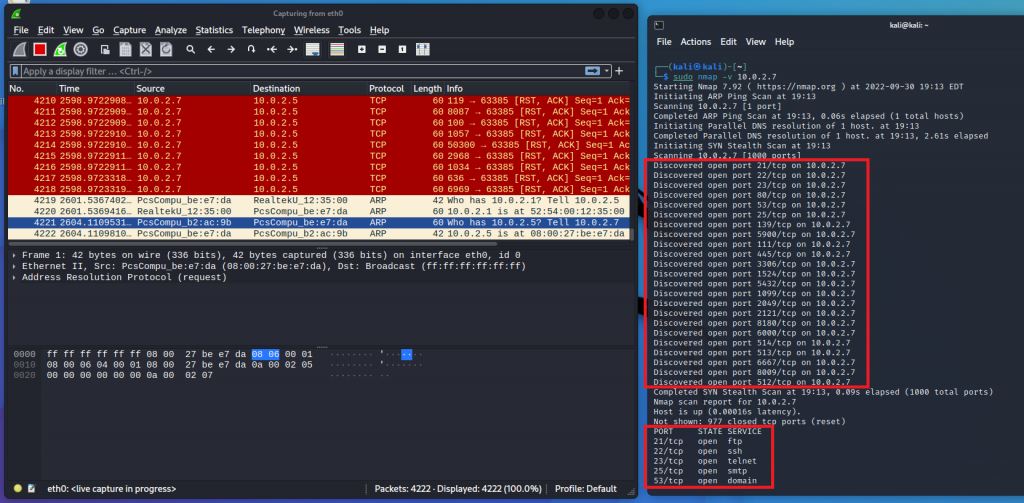
Task: Stop the running capture with red square
Action: 40,49
